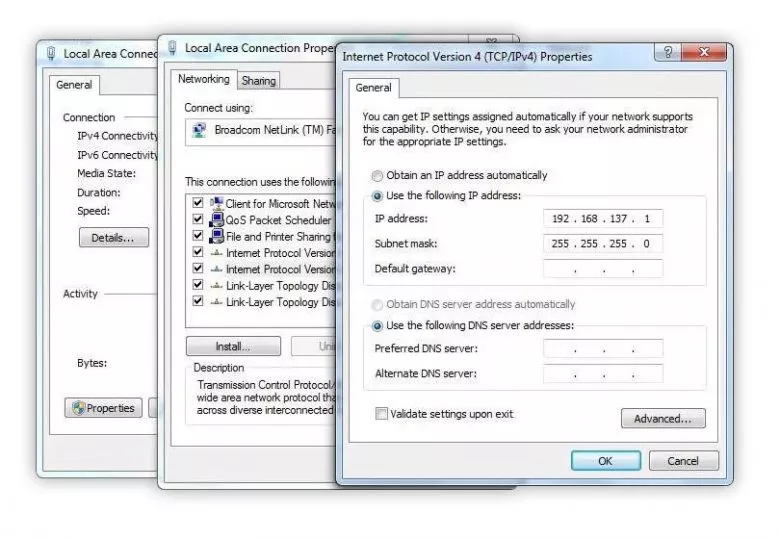This screenshot has width=780, height=539.
Task: Switch to the Sharing tab
Action: [x=259, y=81]
